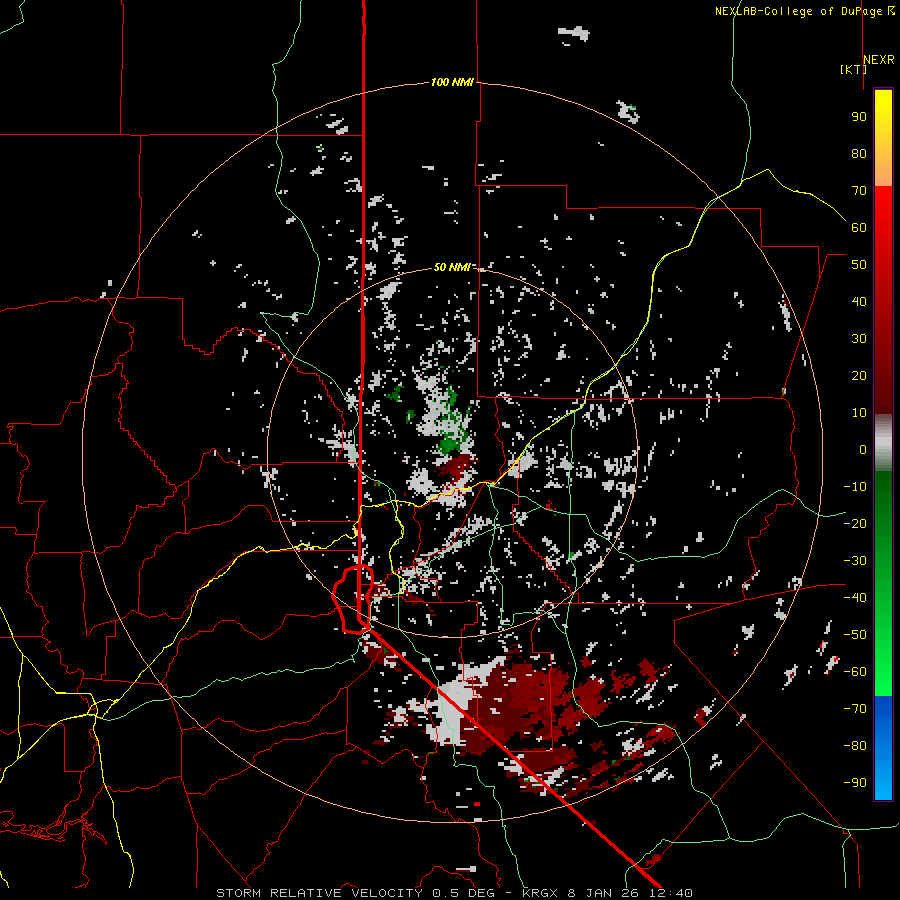Screen dimensions: 900x900
Task: Click the 20 value on velocity scale
Action: (x=859, y=376)
